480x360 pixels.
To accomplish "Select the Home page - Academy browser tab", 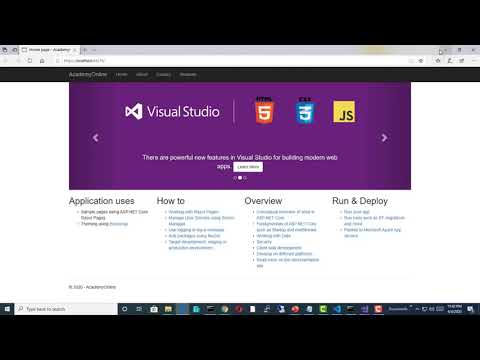I will pos(49,50).
